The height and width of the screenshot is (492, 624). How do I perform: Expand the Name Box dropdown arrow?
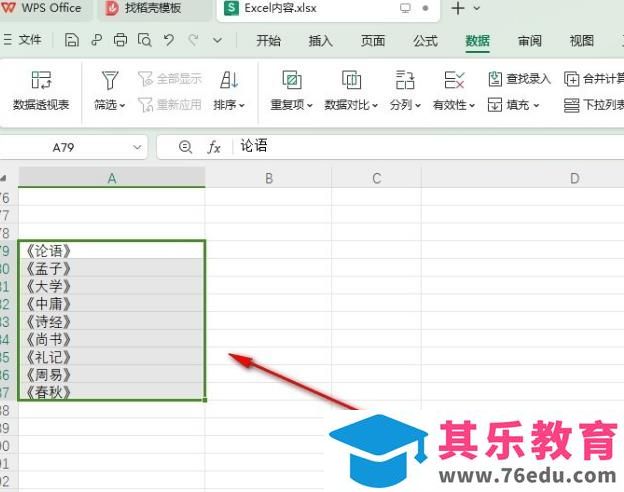(137, 148)
